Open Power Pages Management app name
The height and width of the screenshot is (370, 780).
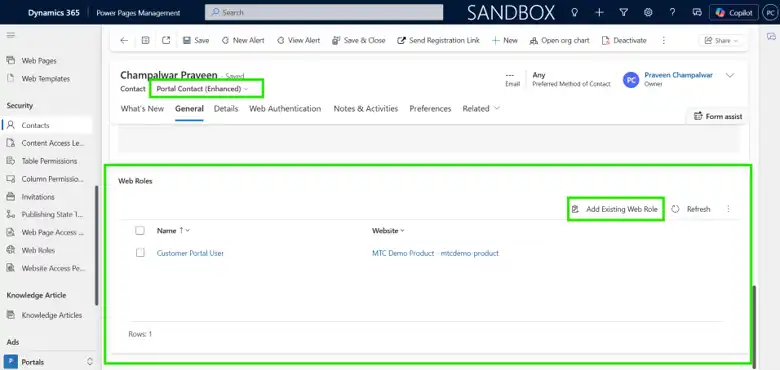click(x=138, y=13)
